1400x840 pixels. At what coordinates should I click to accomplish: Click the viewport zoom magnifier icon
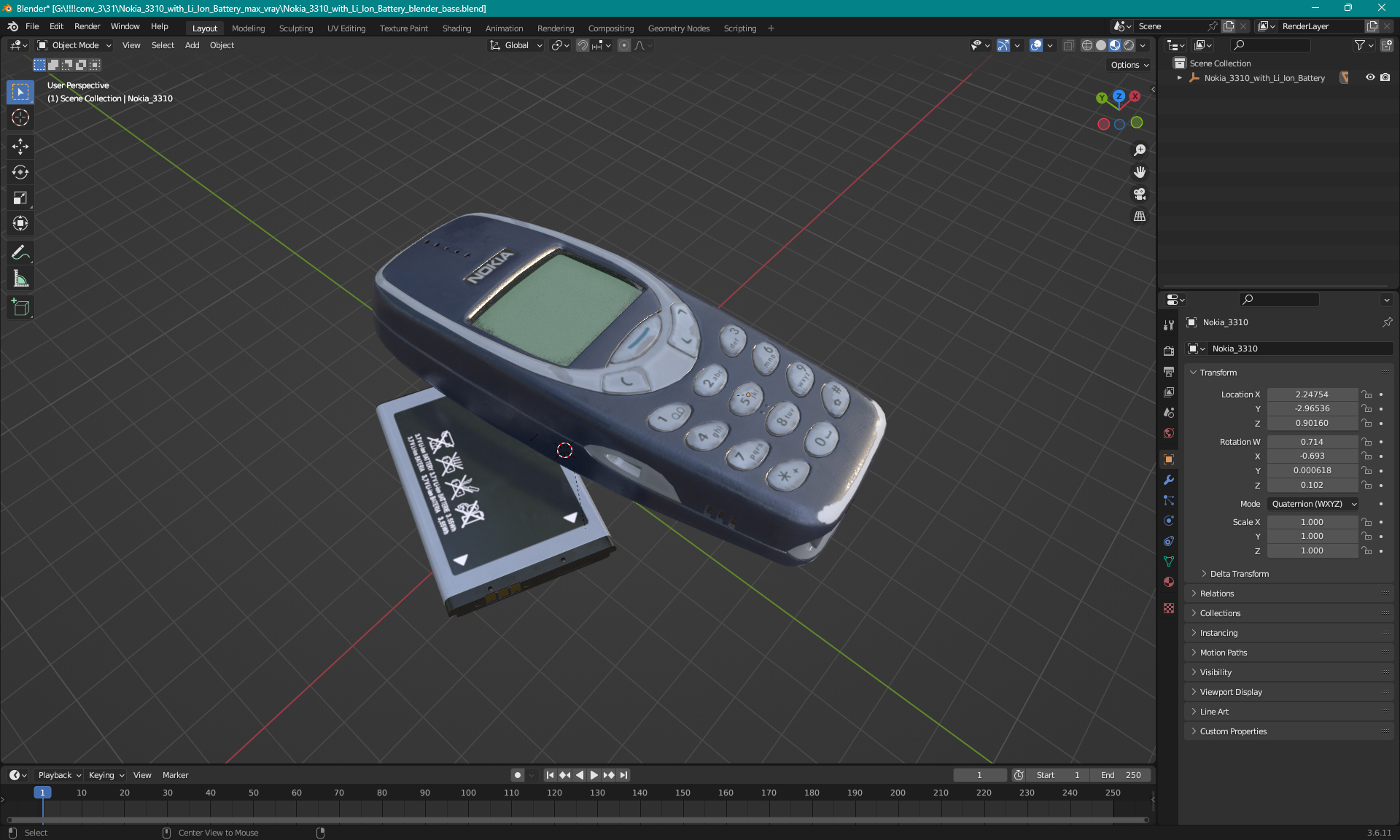(1140, 150)
